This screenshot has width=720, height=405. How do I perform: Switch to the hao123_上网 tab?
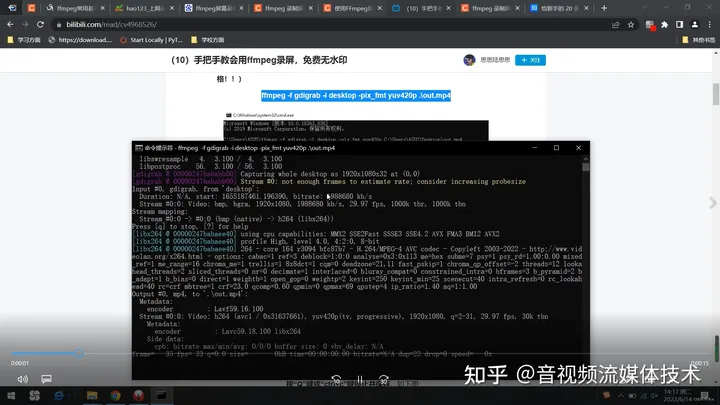point(142,8)
